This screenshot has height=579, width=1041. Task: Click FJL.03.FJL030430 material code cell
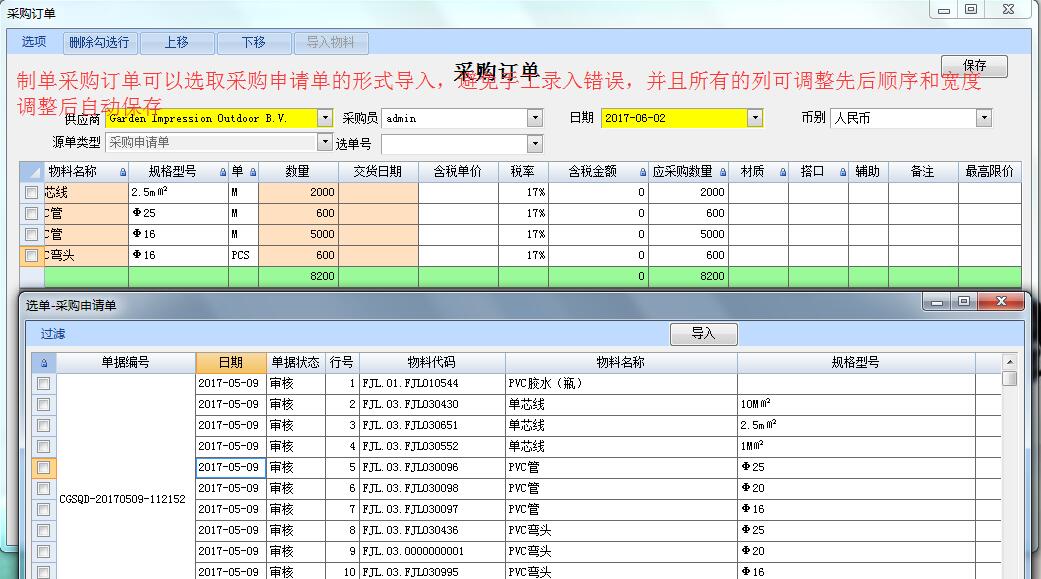coord(432,404)
